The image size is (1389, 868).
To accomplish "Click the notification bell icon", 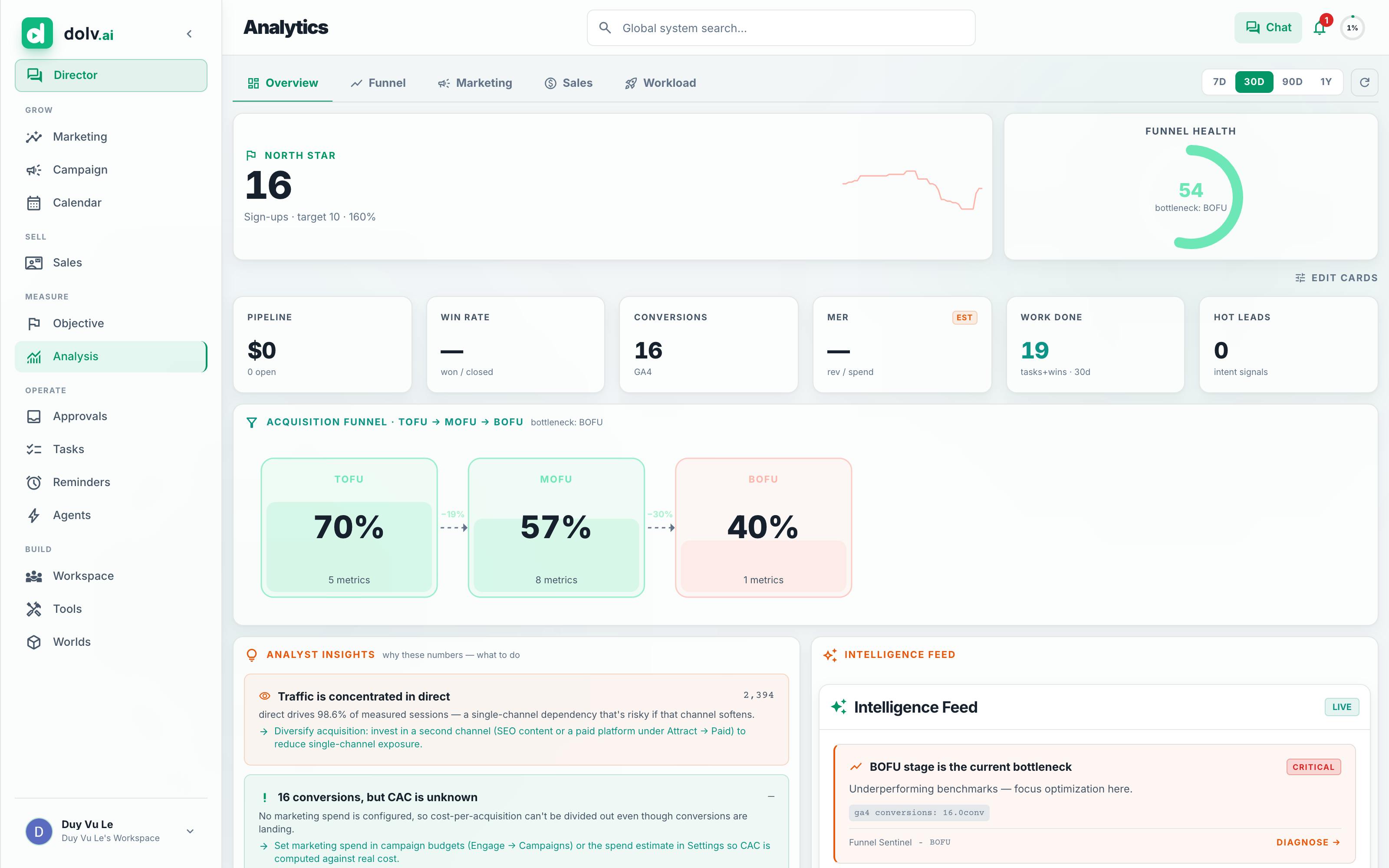I will (1319, 27).
